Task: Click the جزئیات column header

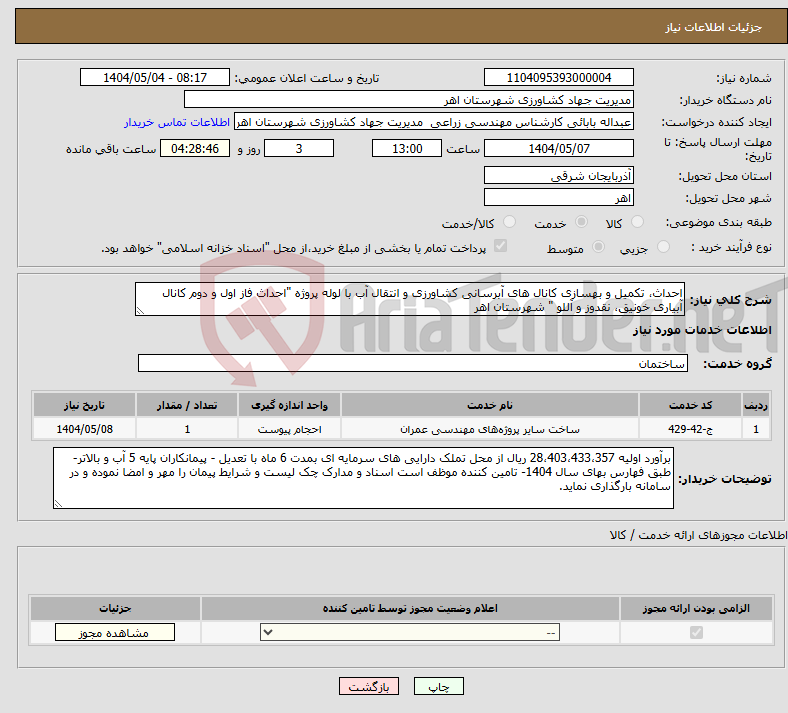Action: tap(115, 608)
